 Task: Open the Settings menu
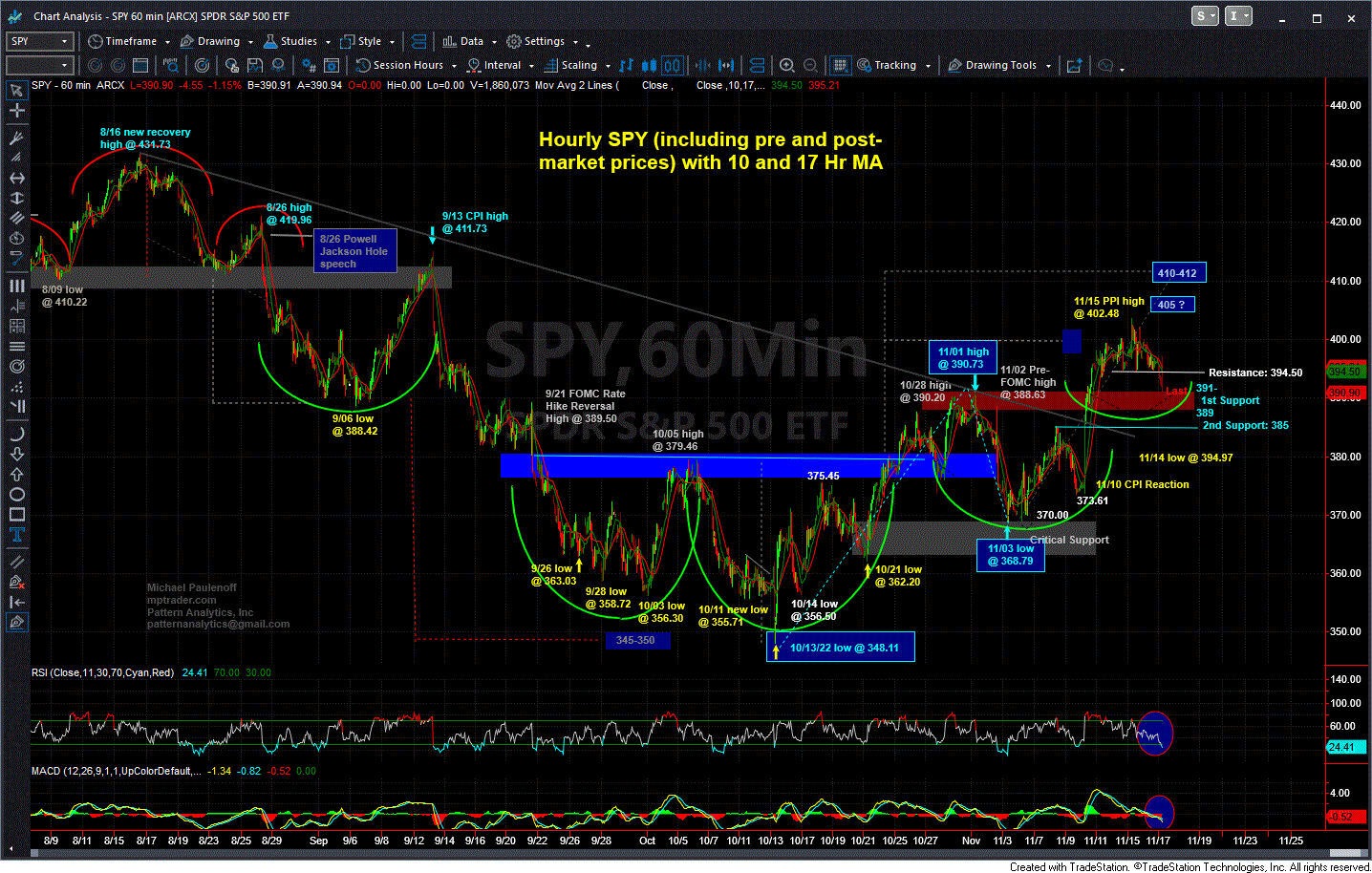tap(536, 41)
